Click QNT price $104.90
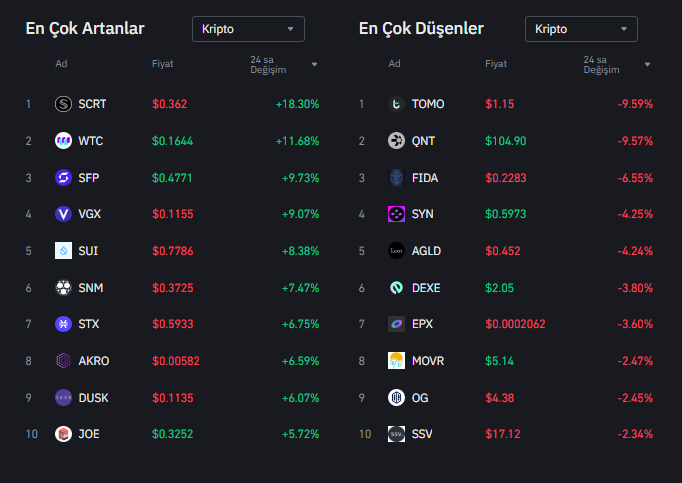 (506, 141)
